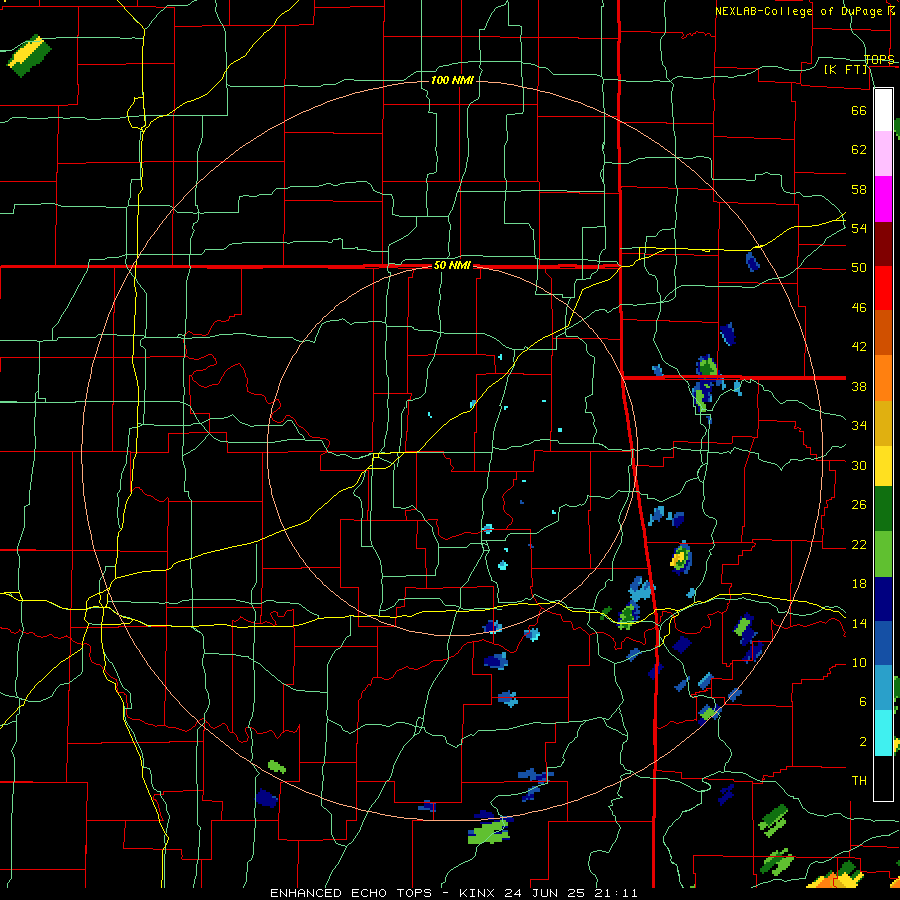Click the white swatch in the tops legend
The width and height of the screenshot is (900, 900).
883,110
